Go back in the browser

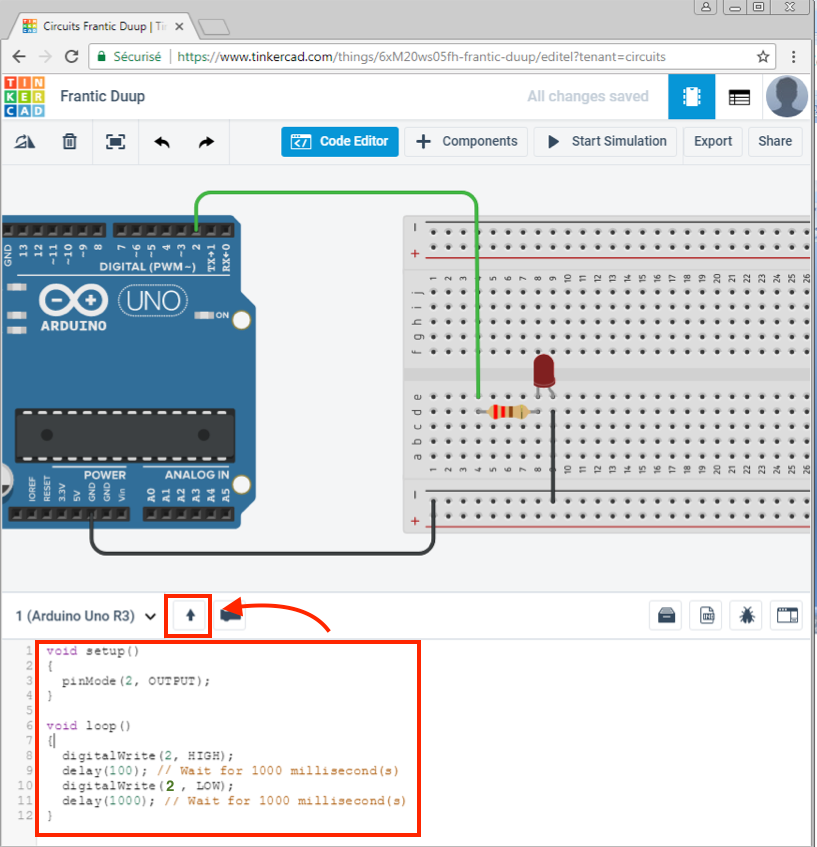pos(19,57)
